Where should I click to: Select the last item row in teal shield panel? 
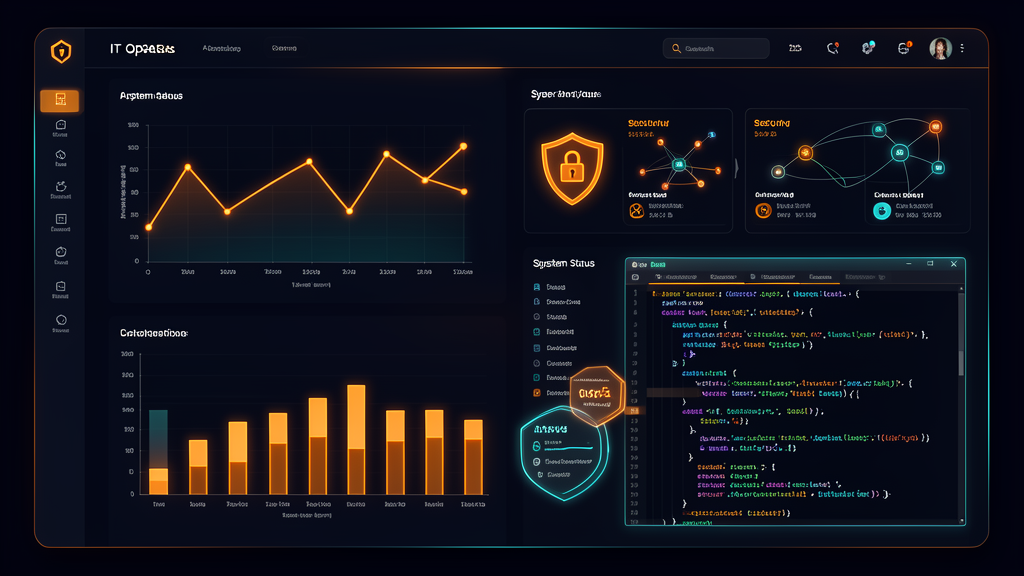[x=555, y=475]
